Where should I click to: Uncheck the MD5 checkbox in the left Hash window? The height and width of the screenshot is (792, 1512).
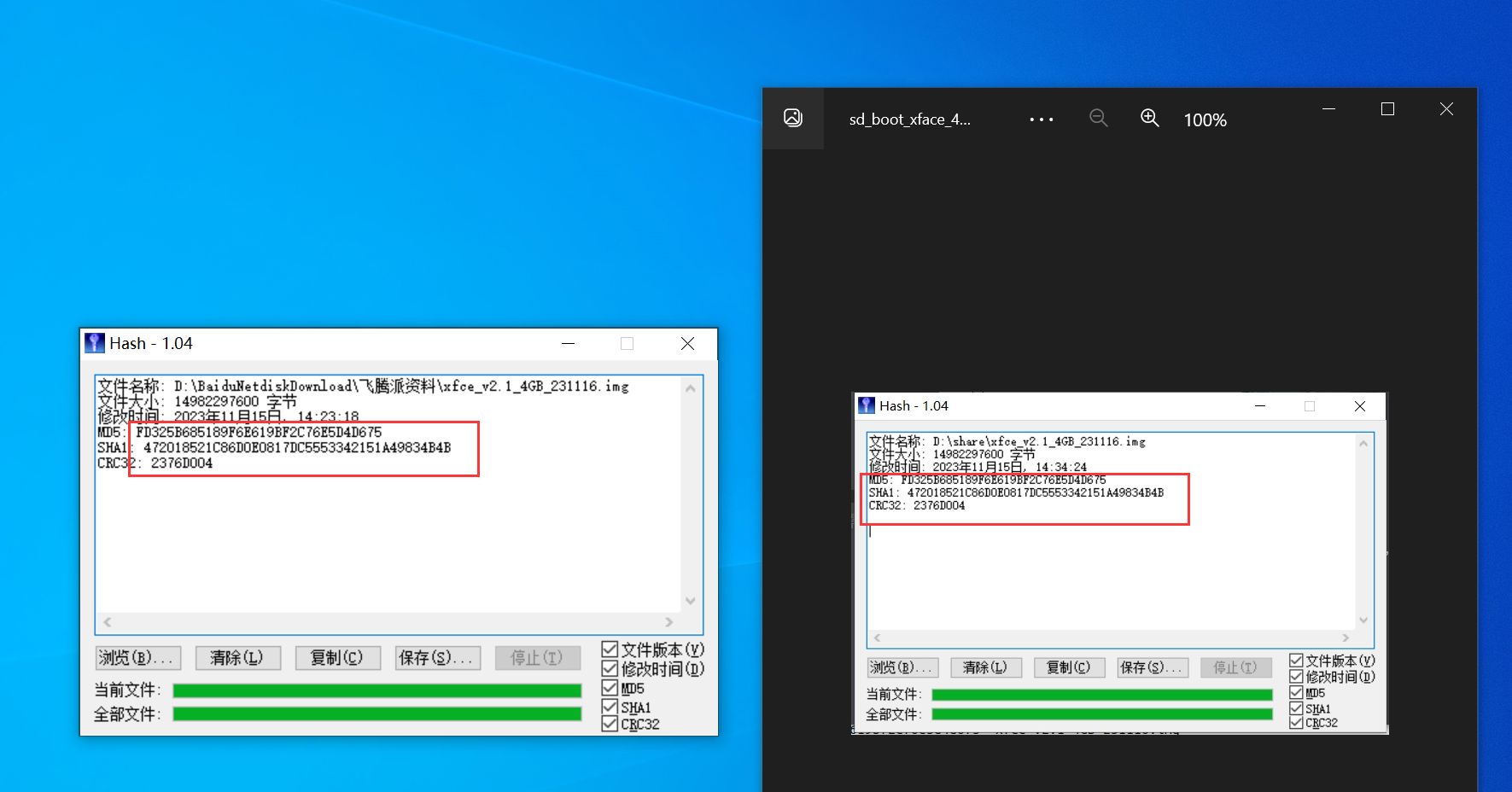[x=610, y=688]
